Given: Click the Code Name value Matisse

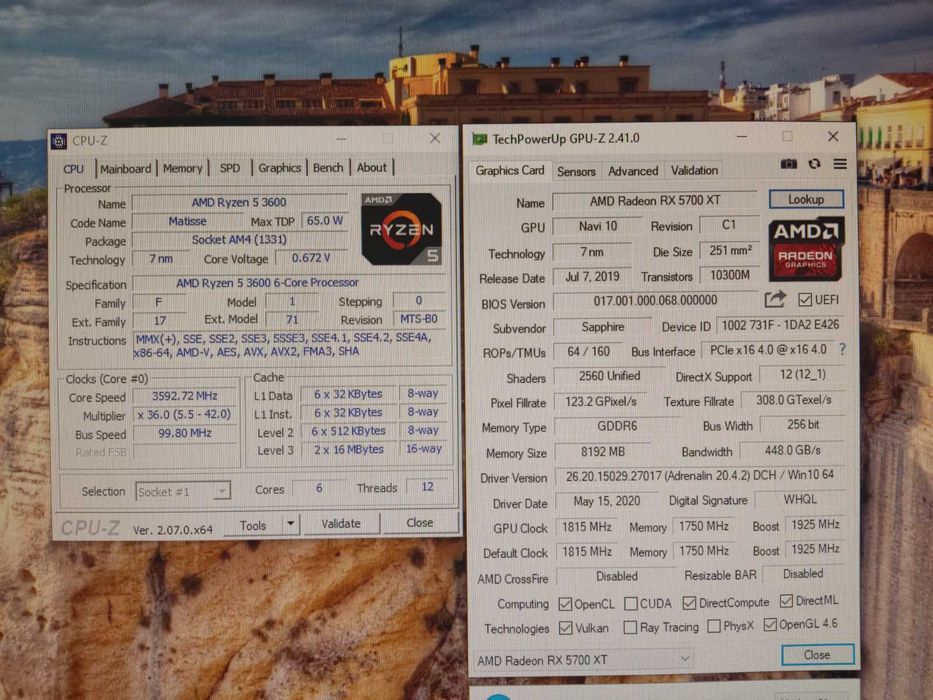Looking at the screenshot, I should click(187, 221).
